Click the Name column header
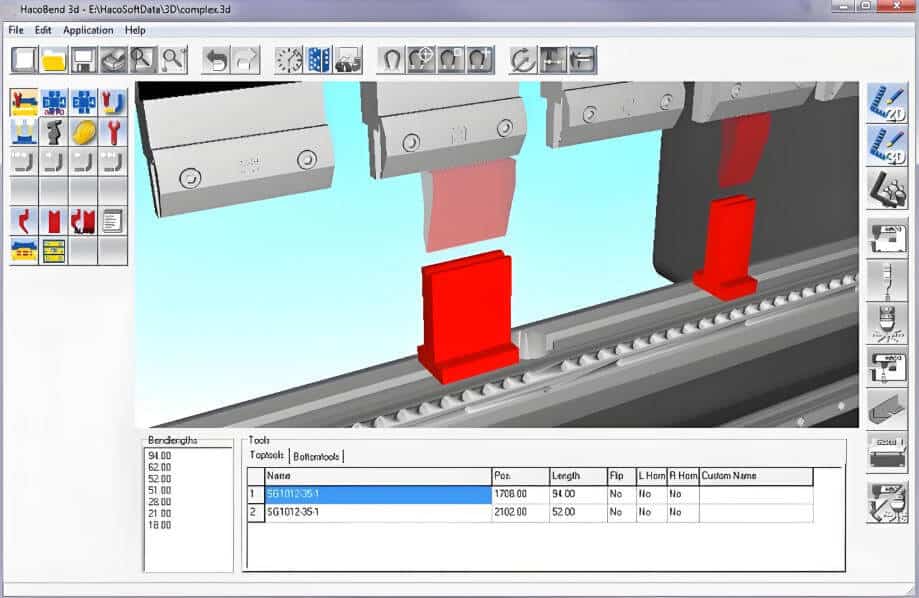This screenshot has width=919, height=598. pos(378,476)
